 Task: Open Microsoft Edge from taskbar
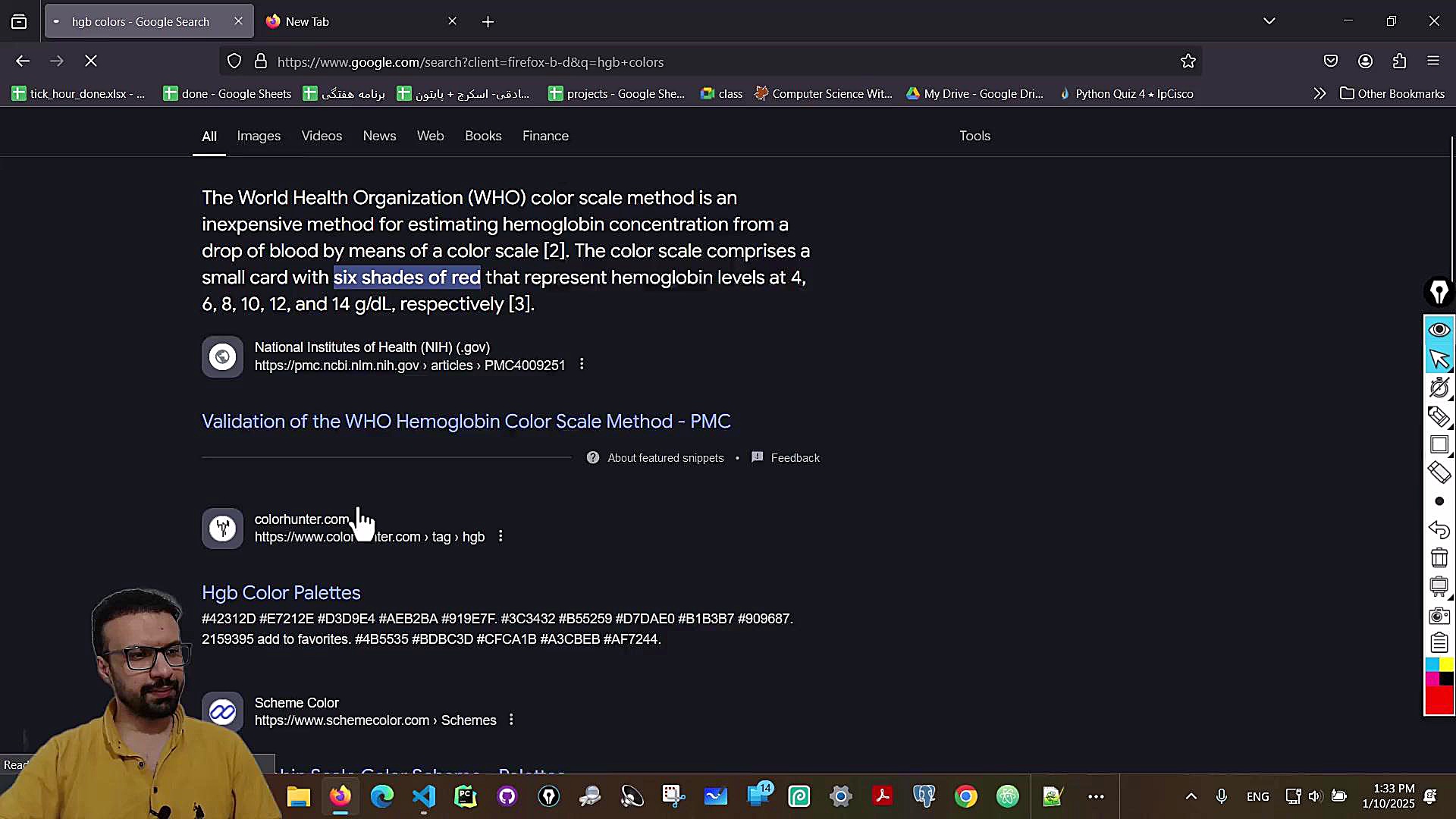tap(382, 796)
